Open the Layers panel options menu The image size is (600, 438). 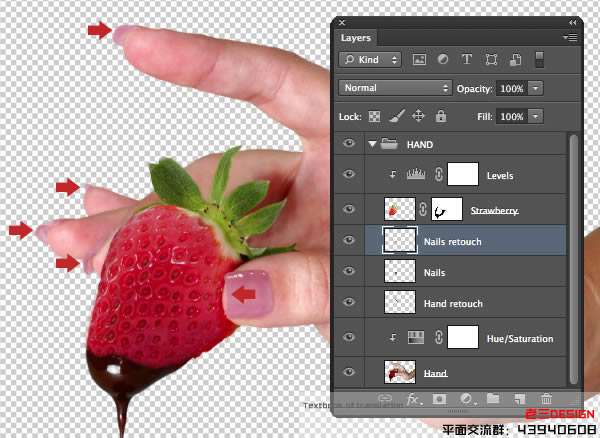tap(570, 38)
